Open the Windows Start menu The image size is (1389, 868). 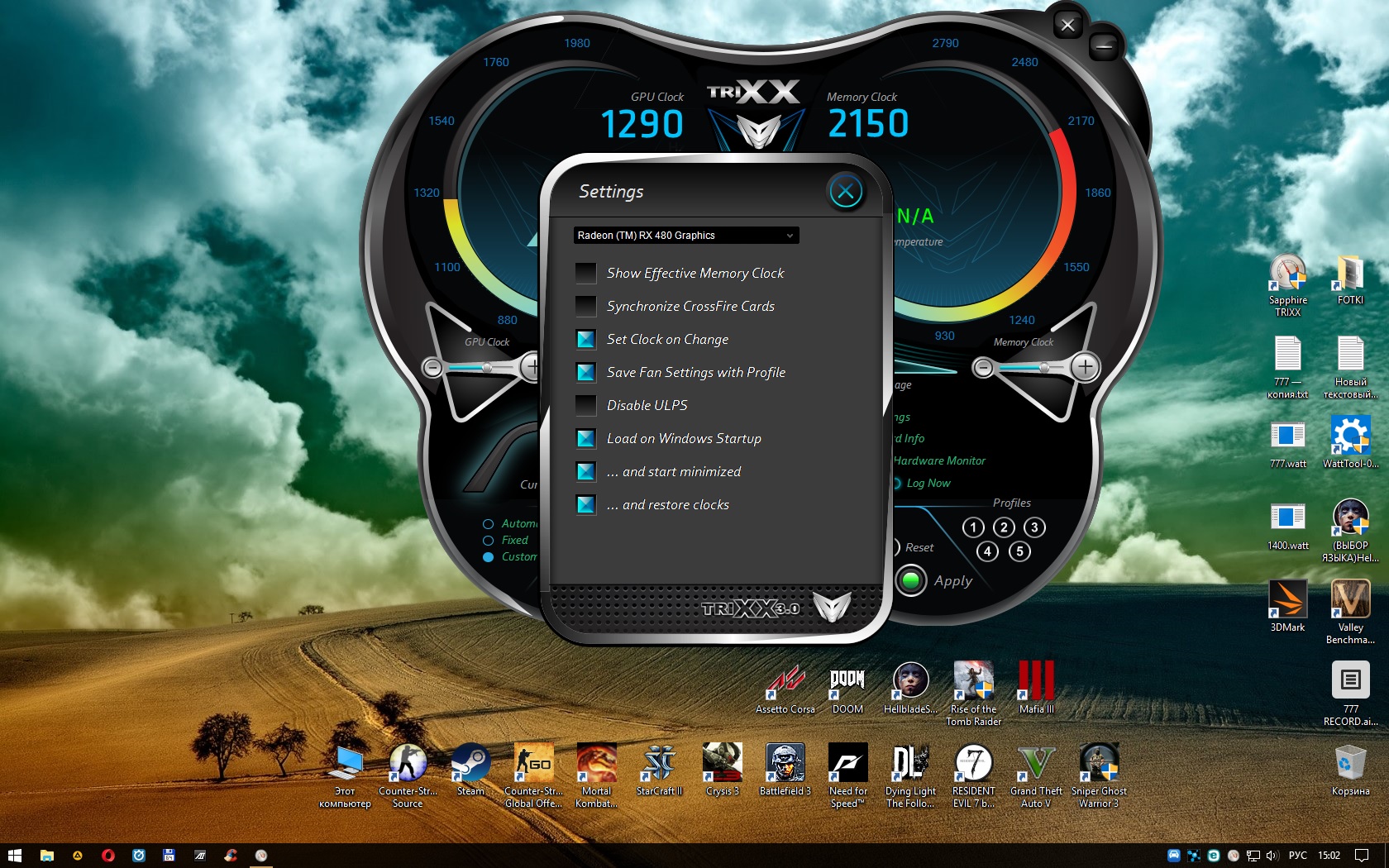click(x=14, y=856)
